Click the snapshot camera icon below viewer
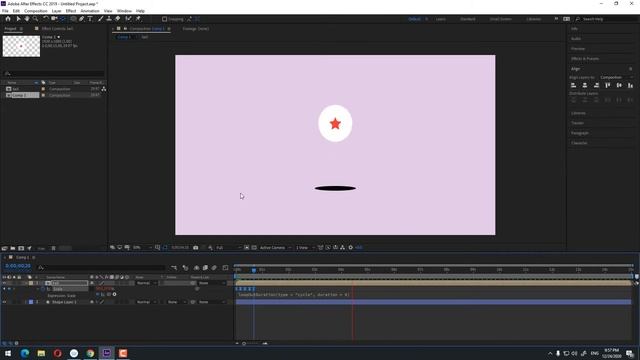640x360 pixels. (x=196, y=248)
